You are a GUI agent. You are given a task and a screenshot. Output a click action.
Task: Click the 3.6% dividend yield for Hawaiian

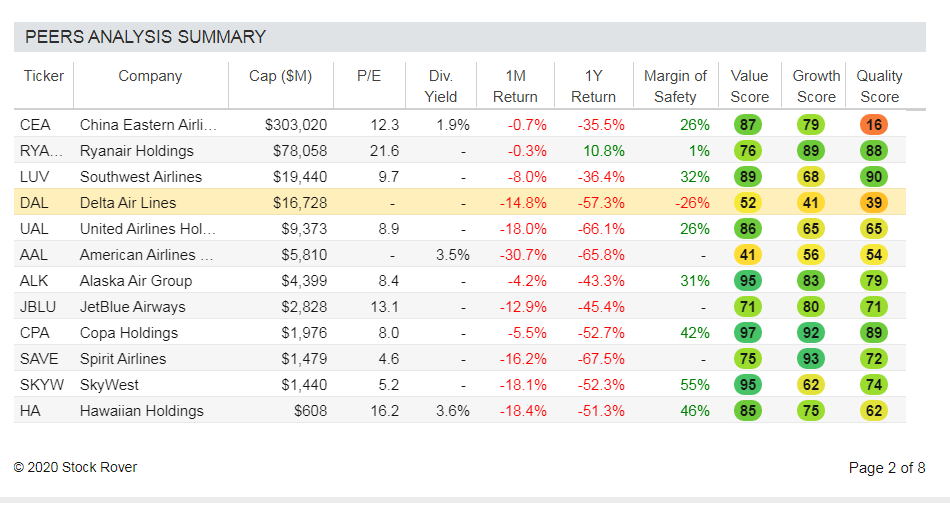[453, 411]
